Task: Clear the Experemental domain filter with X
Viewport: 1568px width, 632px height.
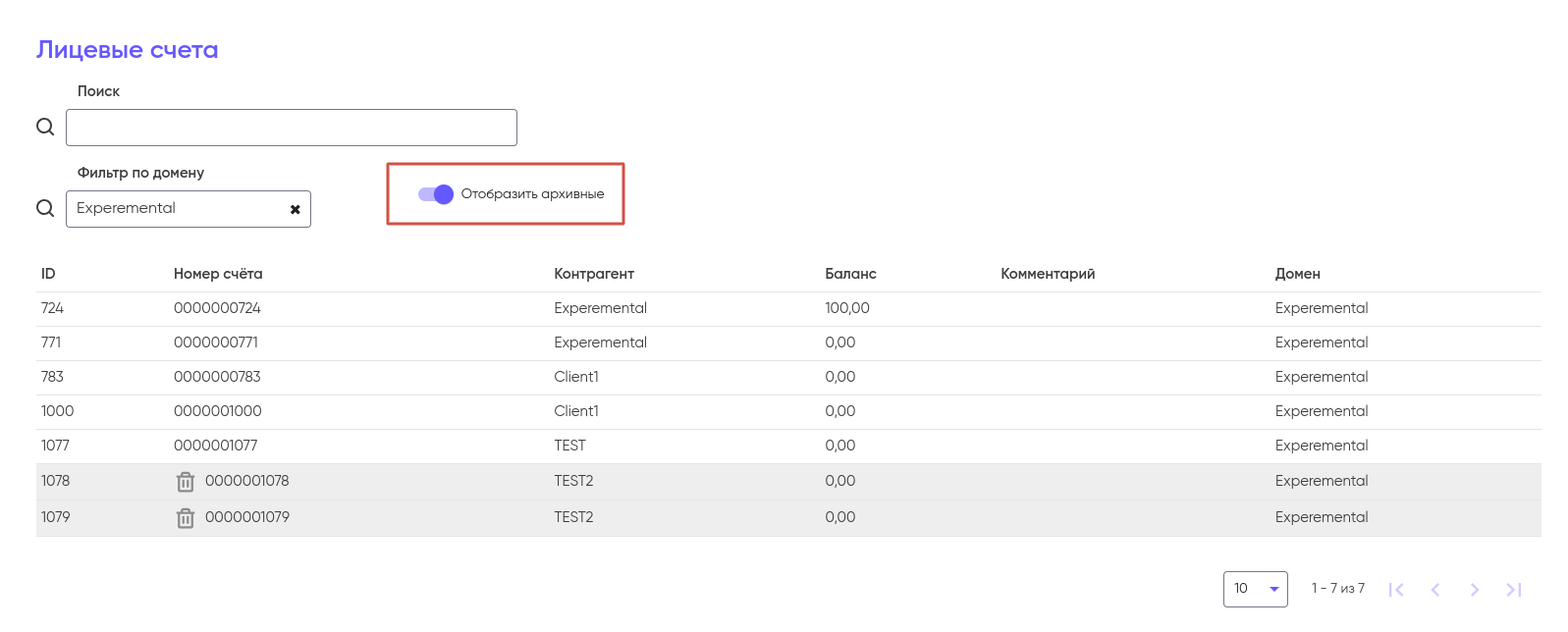Action: point(295,209)
